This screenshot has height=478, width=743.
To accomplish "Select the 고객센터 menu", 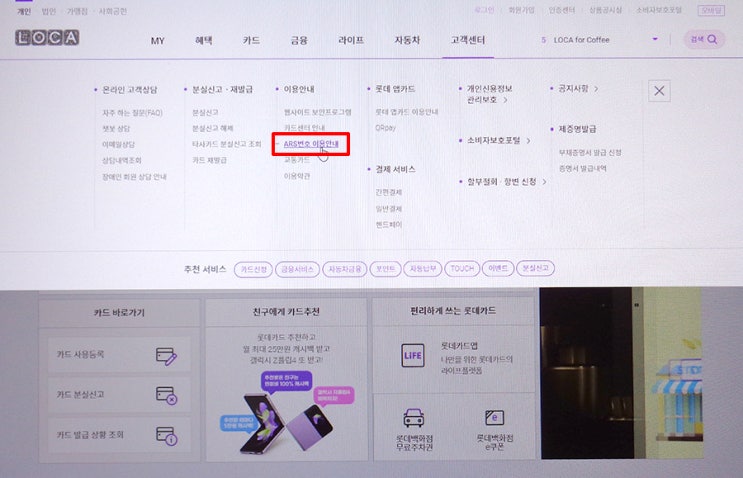I will coord(468,40).
